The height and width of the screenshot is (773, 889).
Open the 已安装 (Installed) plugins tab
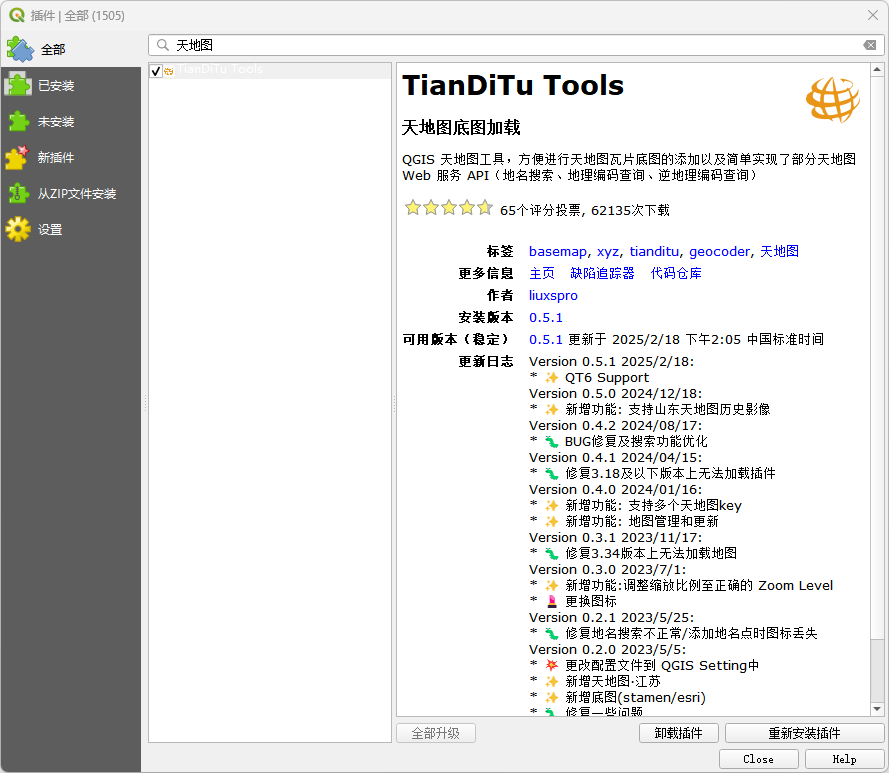[70, 86]
